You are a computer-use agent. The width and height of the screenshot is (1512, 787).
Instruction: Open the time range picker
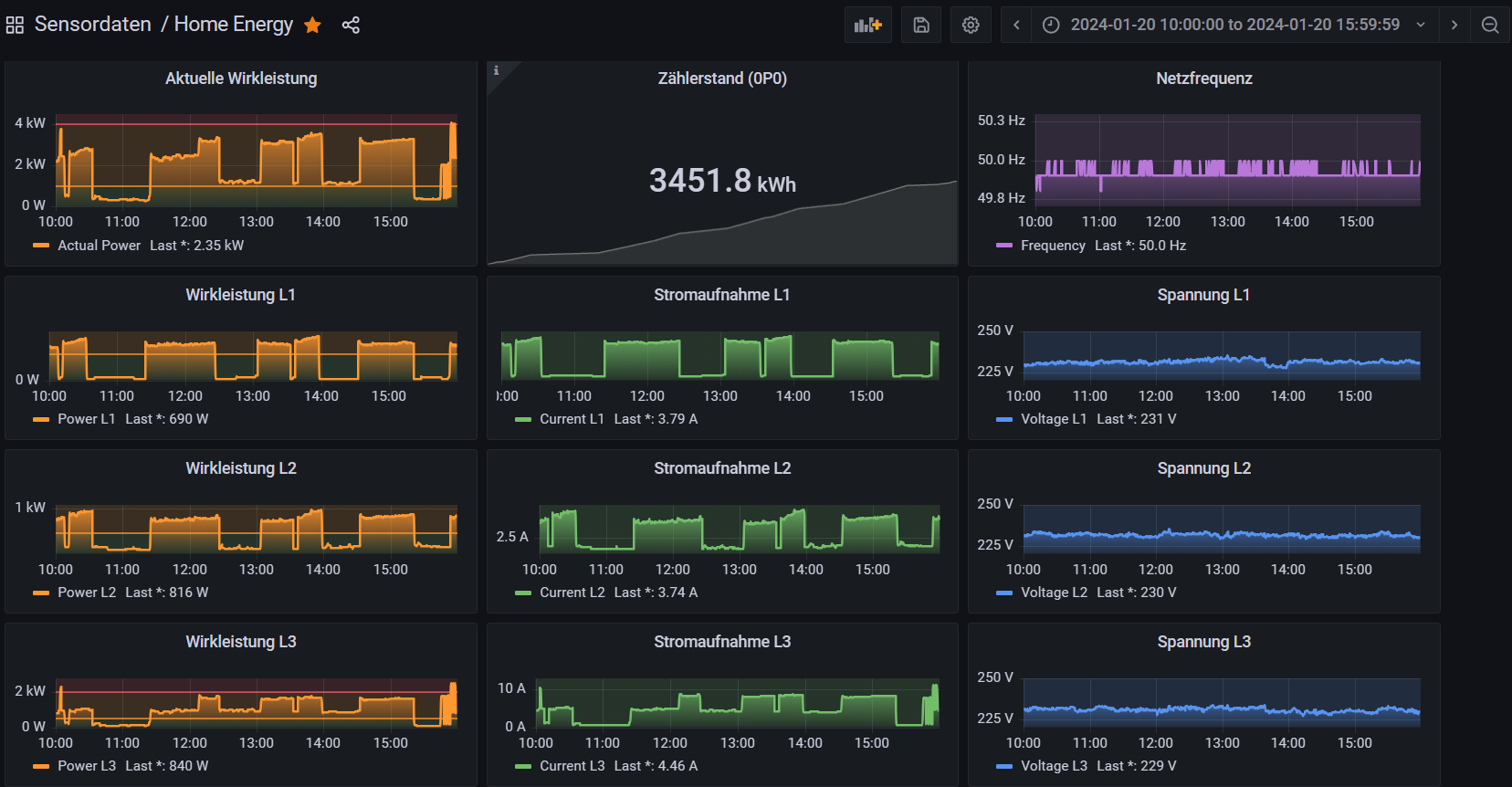pos(1235,25)
